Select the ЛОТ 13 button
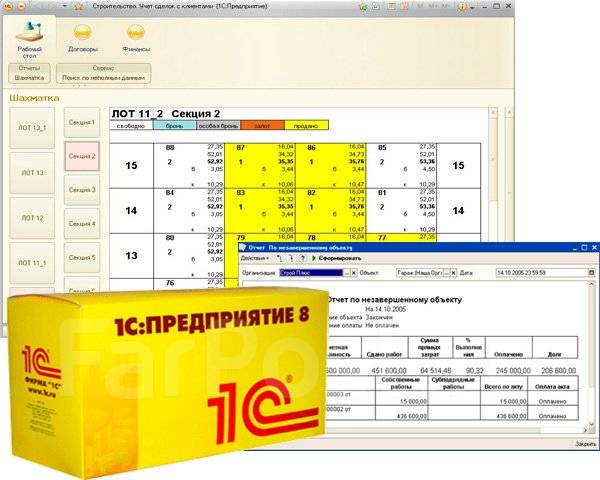Viewport: 600px width, 480px height. pyautogui.click(x=32, y=173)
